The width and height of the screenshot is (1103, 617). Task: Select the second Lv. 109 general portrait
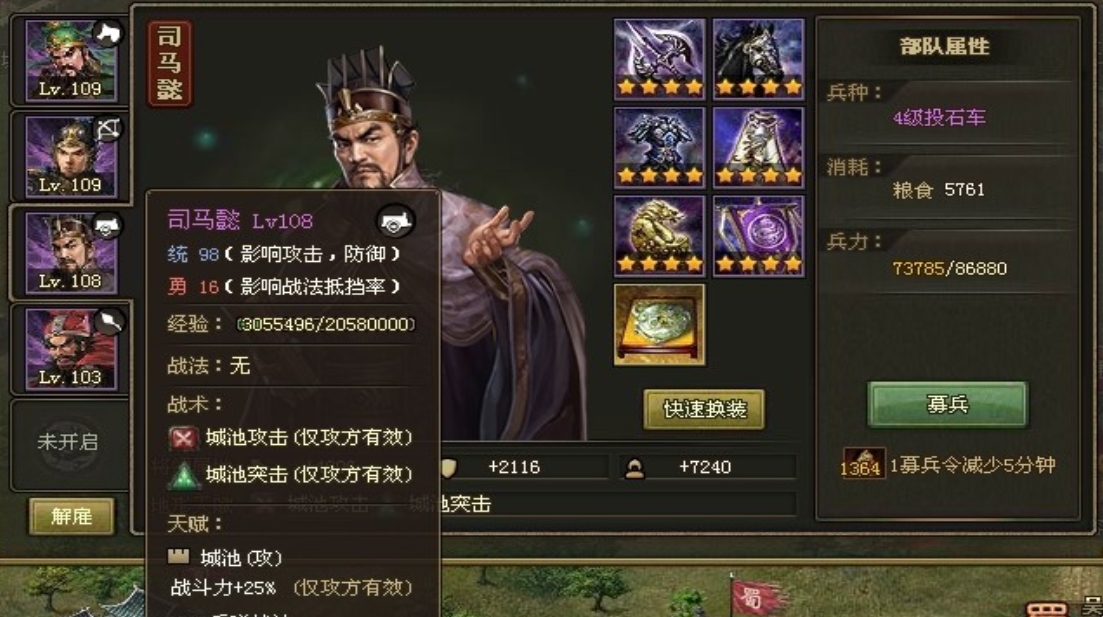point(70,156)
